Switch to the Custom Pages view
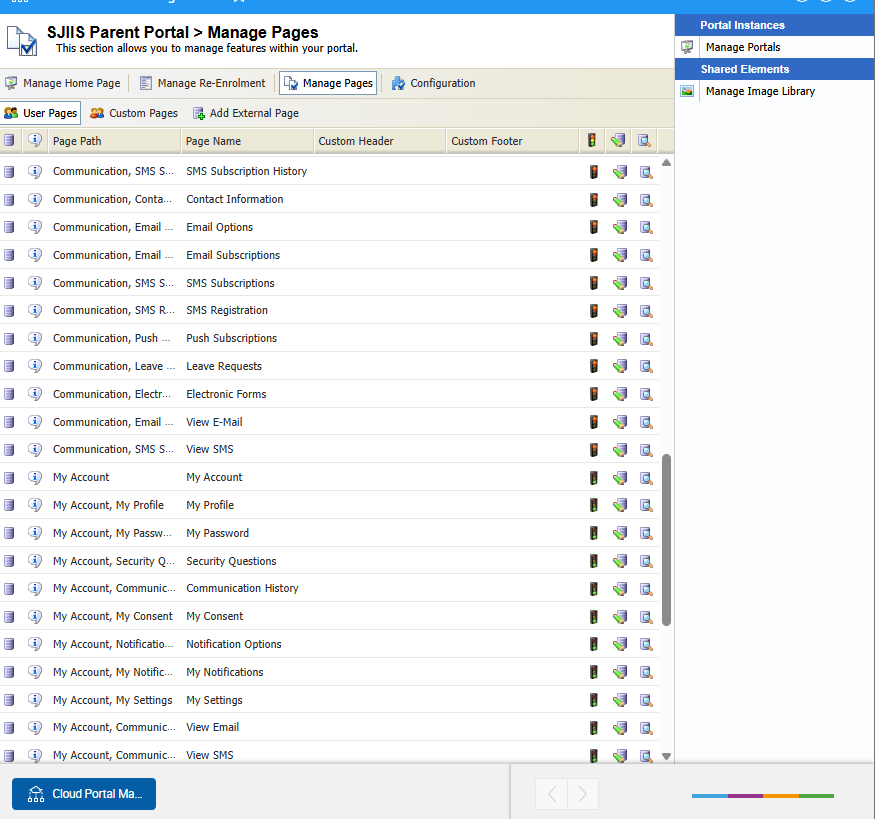Screen dimensions: 875x819 (x=134, y=113)
